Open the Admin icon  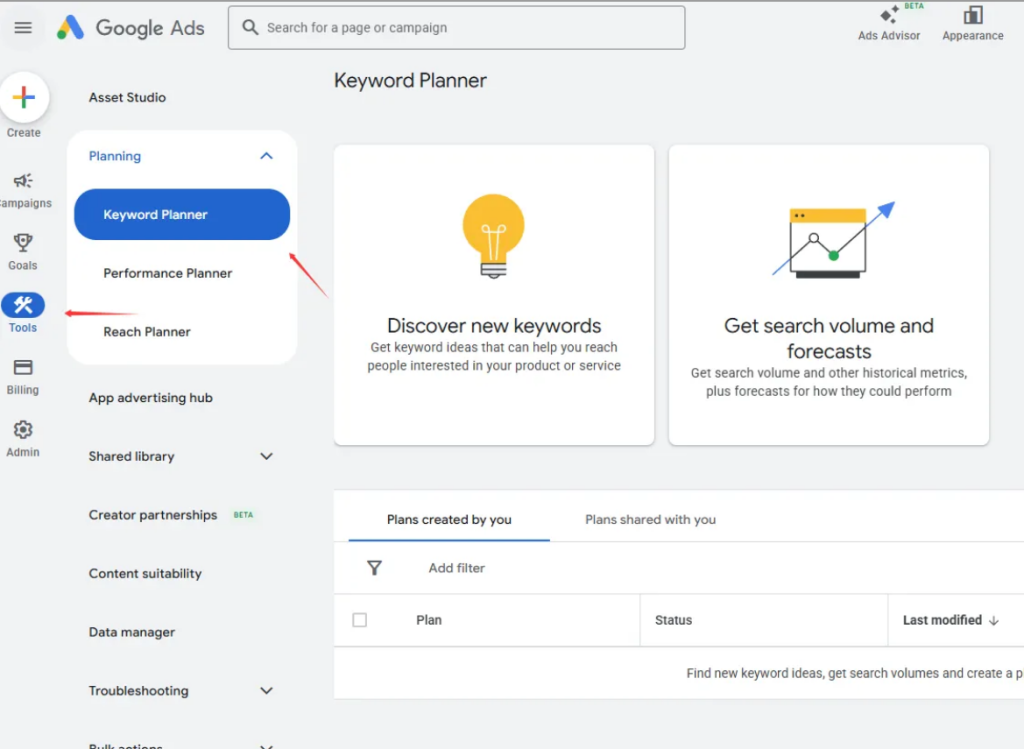[x=22, y=431]
